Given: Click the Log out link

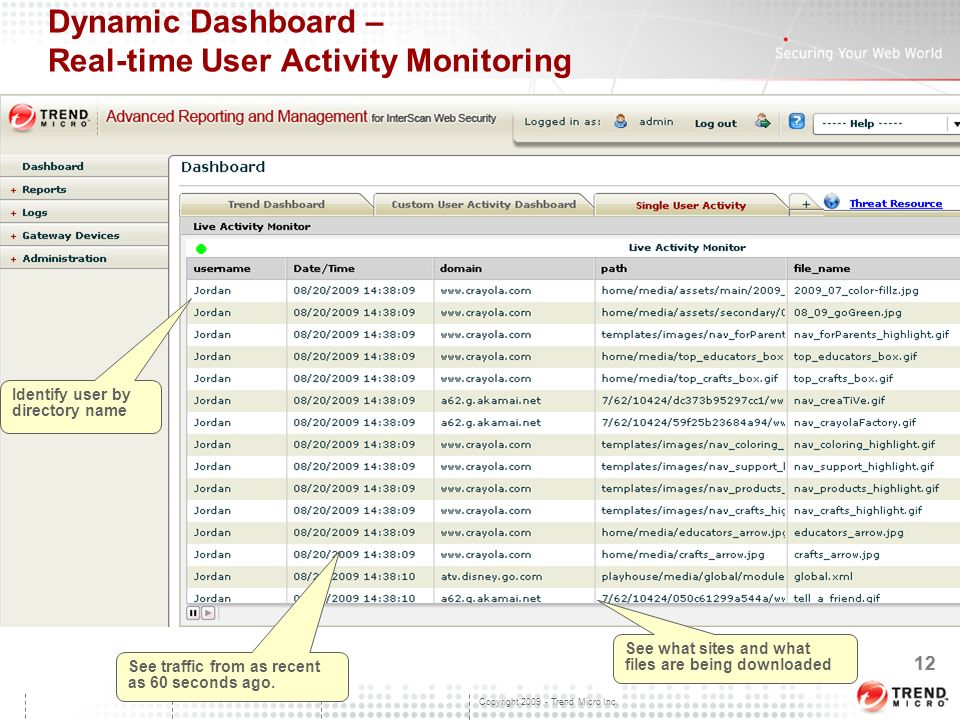Looking at the screenshot, I should coord(715,123).
